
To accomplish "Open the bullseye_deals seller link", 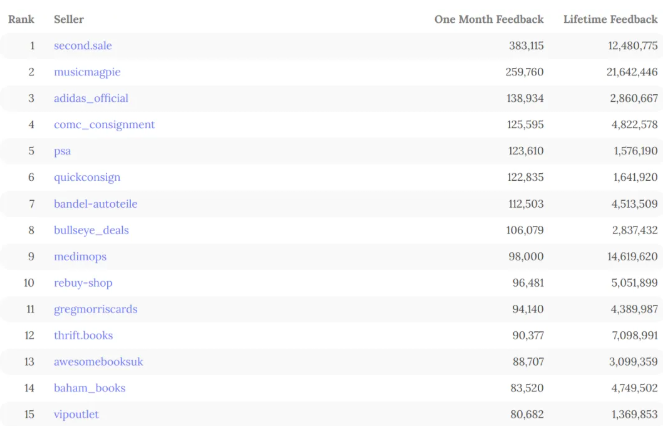I will coord(91,230).
